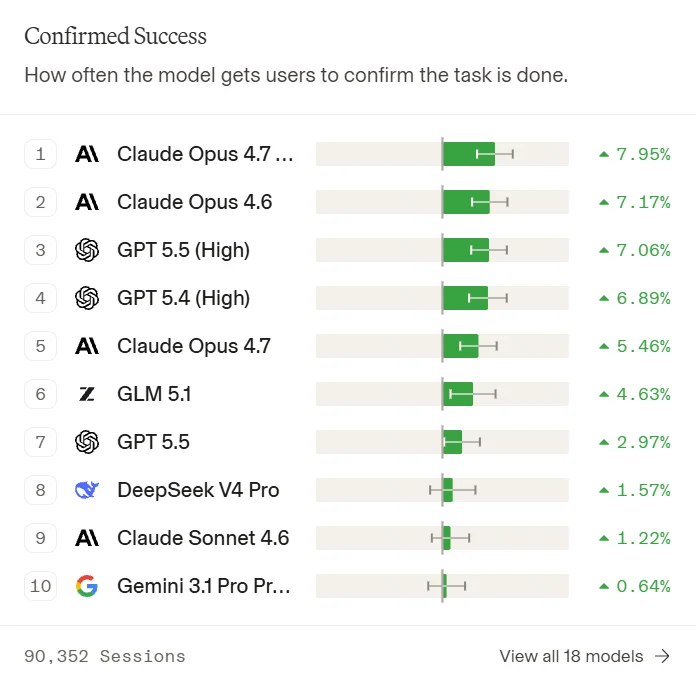Select the Claude Opus 4.7 … model name in first row
This screenshot has width=696, height=682.
205,155
